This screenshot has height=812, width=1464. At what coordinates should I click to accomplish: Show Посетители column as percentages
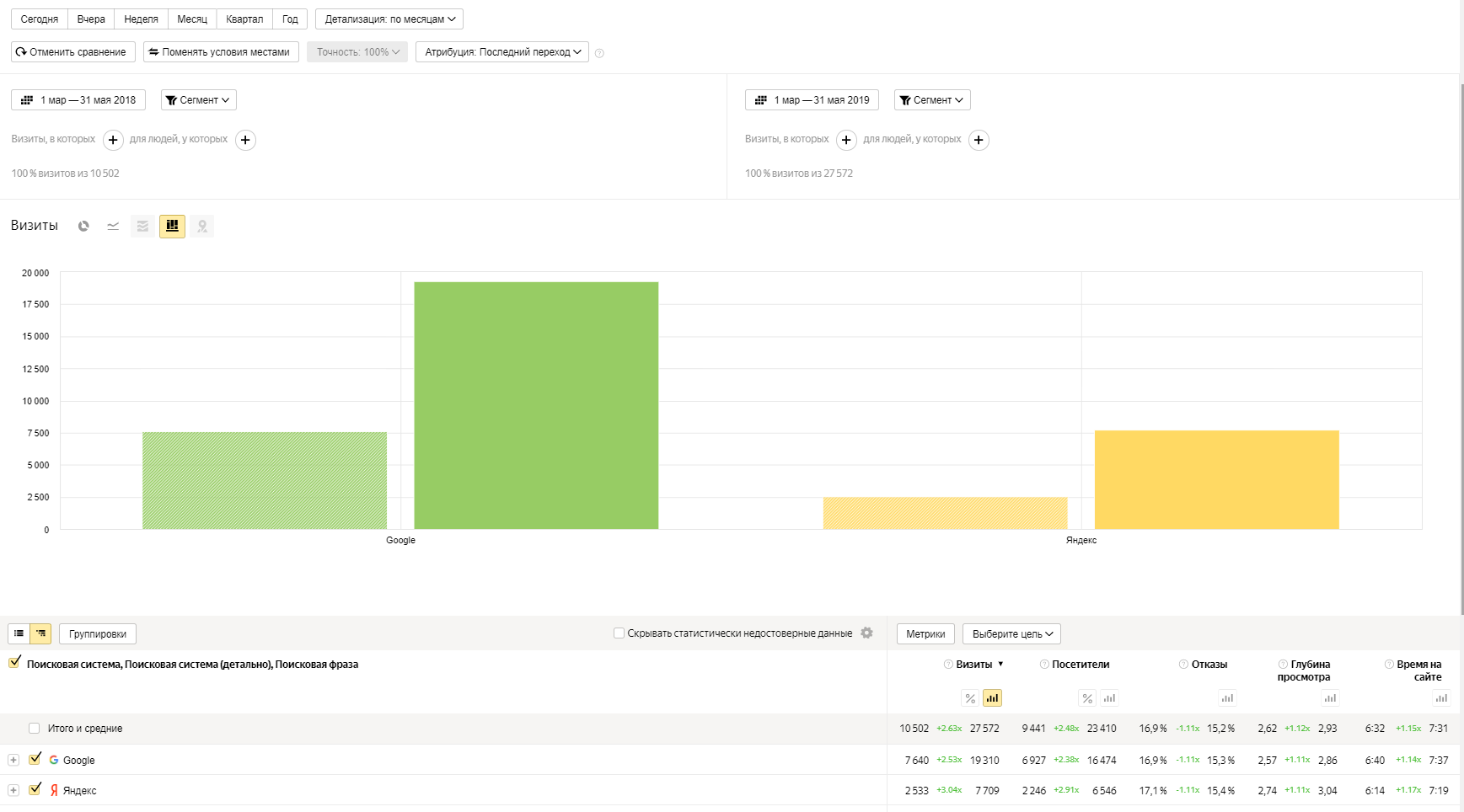[1087, 698]
